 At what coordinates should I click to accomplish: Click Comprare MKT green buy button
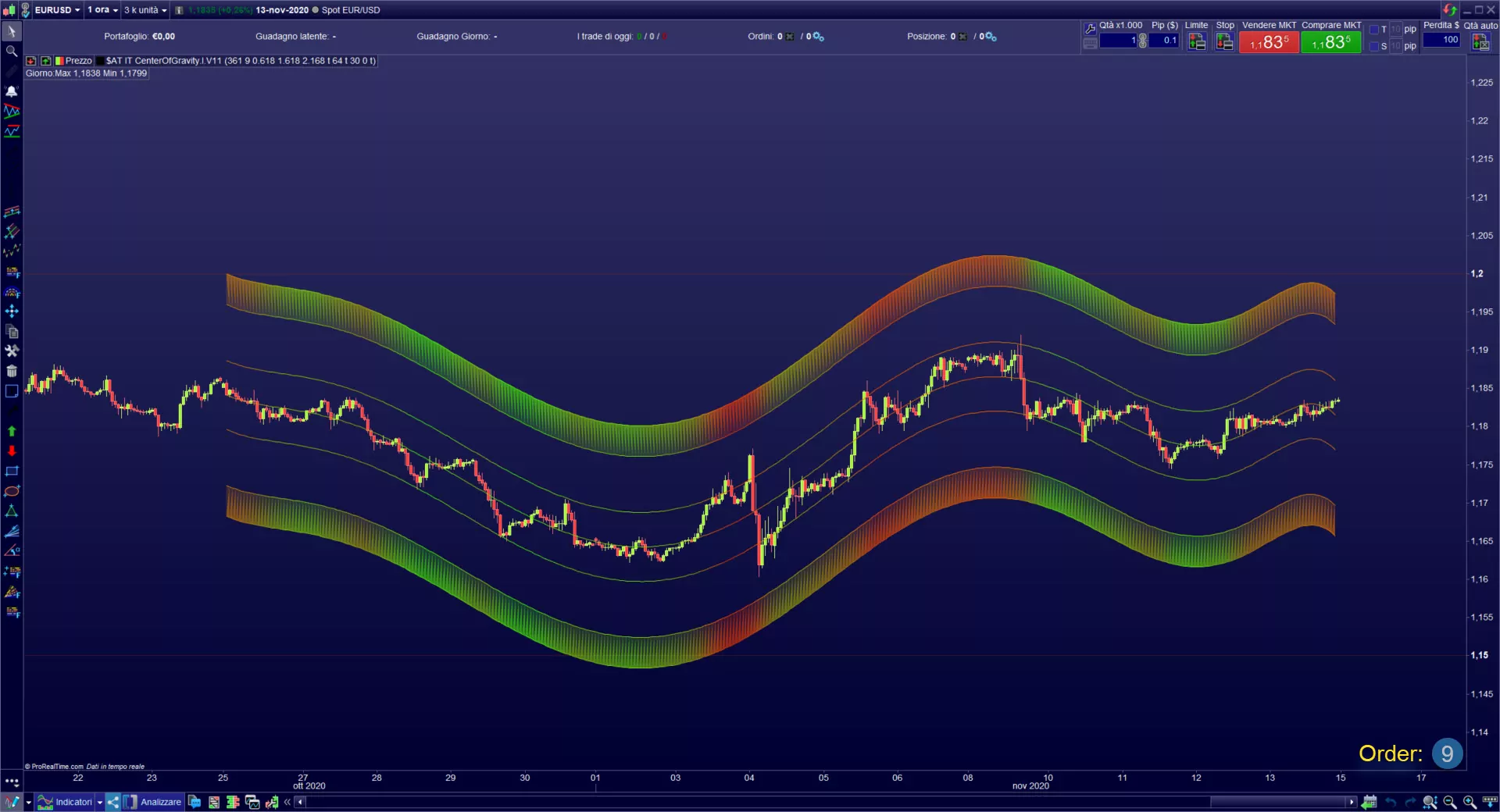click(x=1331, y=42)
